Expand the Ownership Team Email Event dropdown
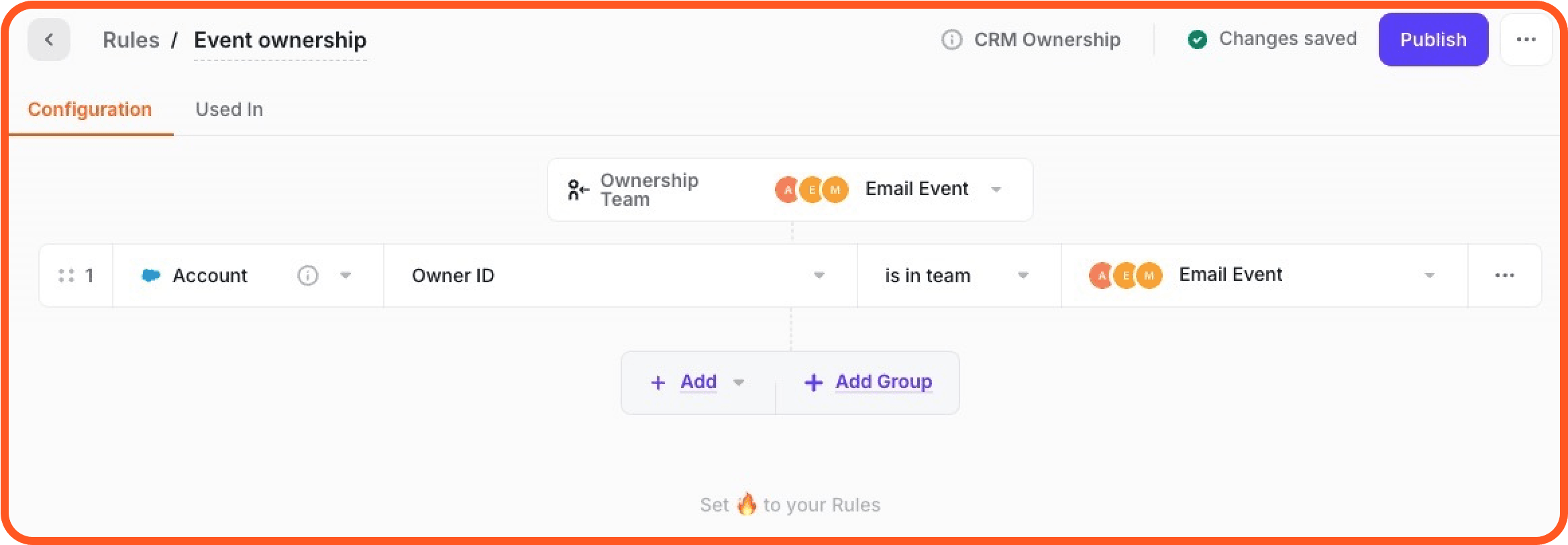1568x545 pixels. tap(996, 190)
